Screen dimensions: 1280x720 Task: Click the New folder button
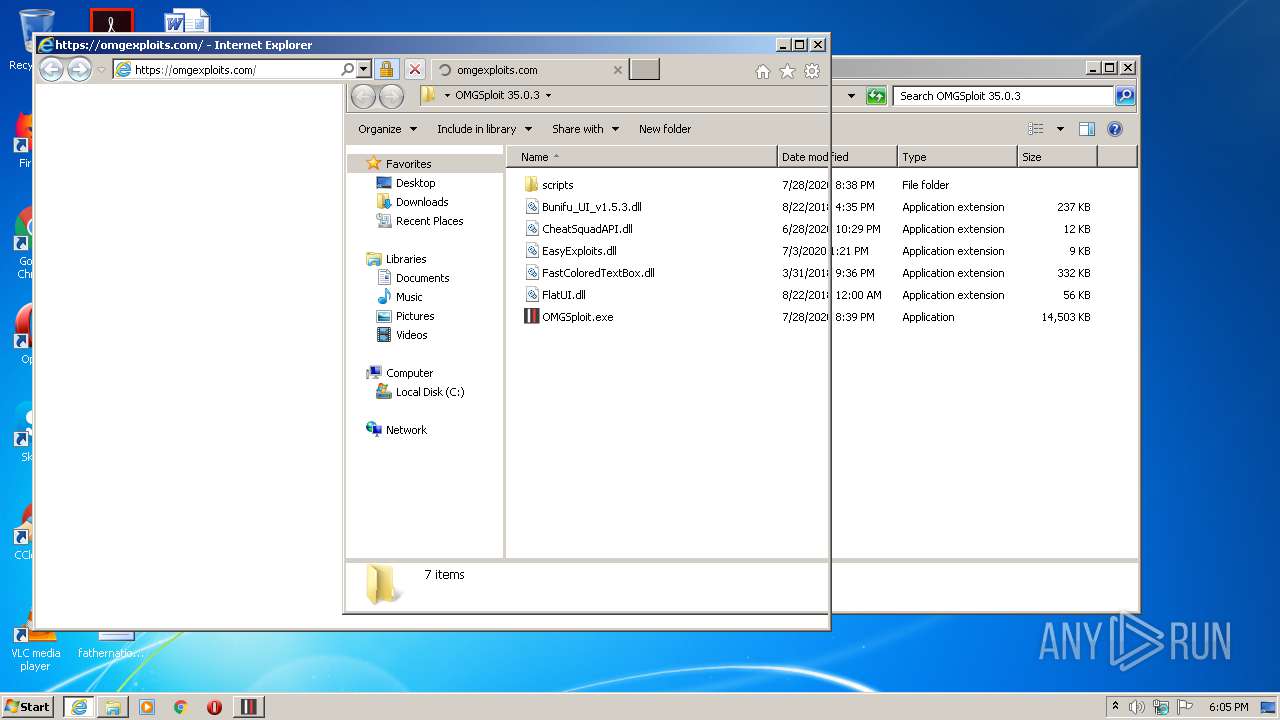pyautogui.click(x=665, y=129)
